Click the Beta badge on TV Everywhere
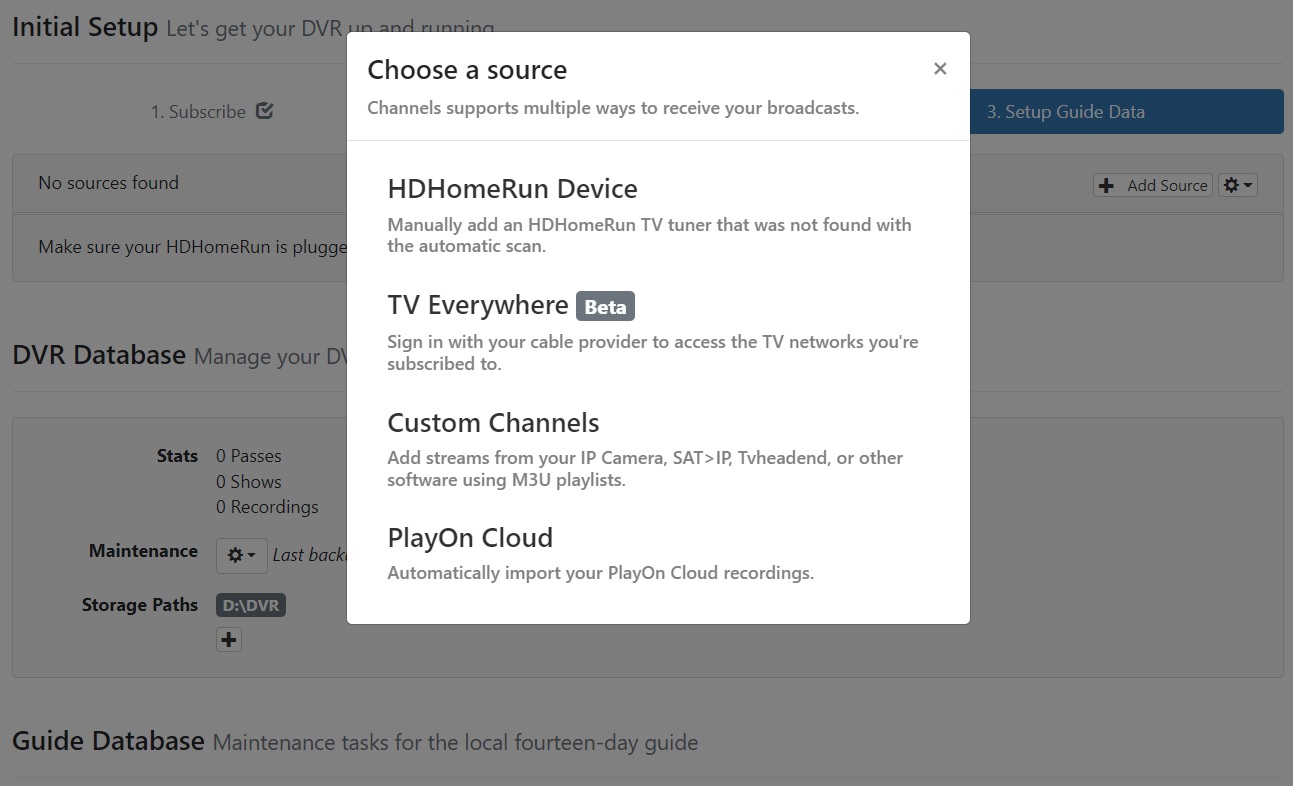1293x786 pixels. [x=605, y=307]
